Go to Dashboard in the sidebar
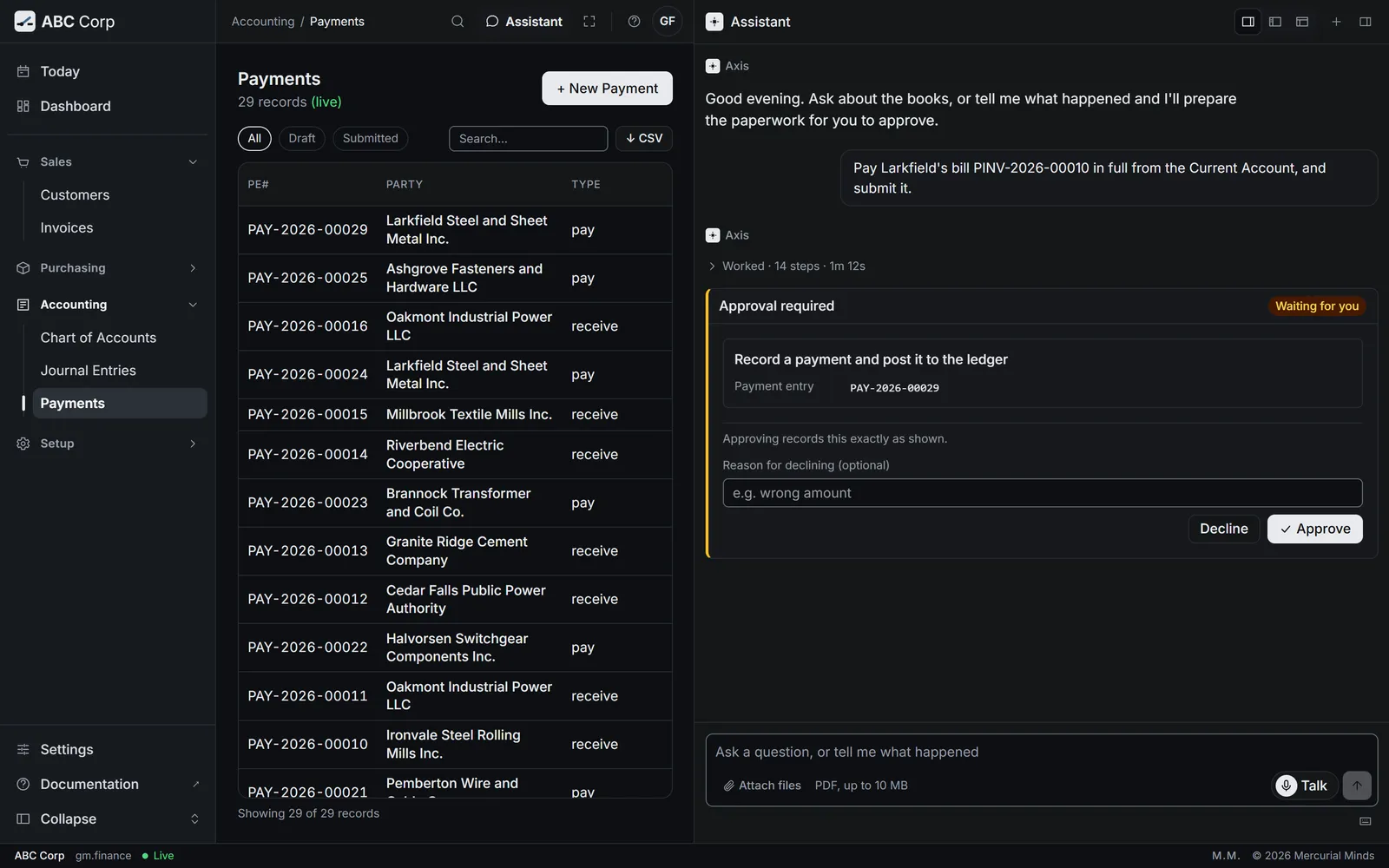The image size is (1389, 868). click(x=108, y=106)
